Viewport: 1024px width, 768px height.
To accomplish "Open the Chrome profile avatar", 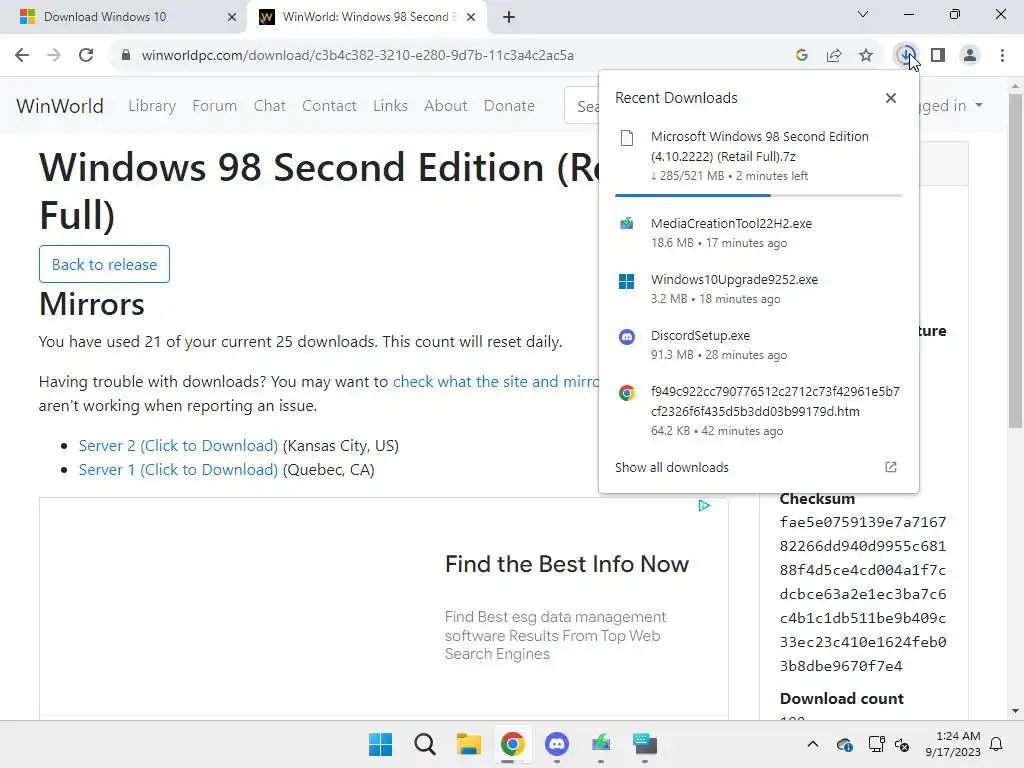I will (970, 55).
